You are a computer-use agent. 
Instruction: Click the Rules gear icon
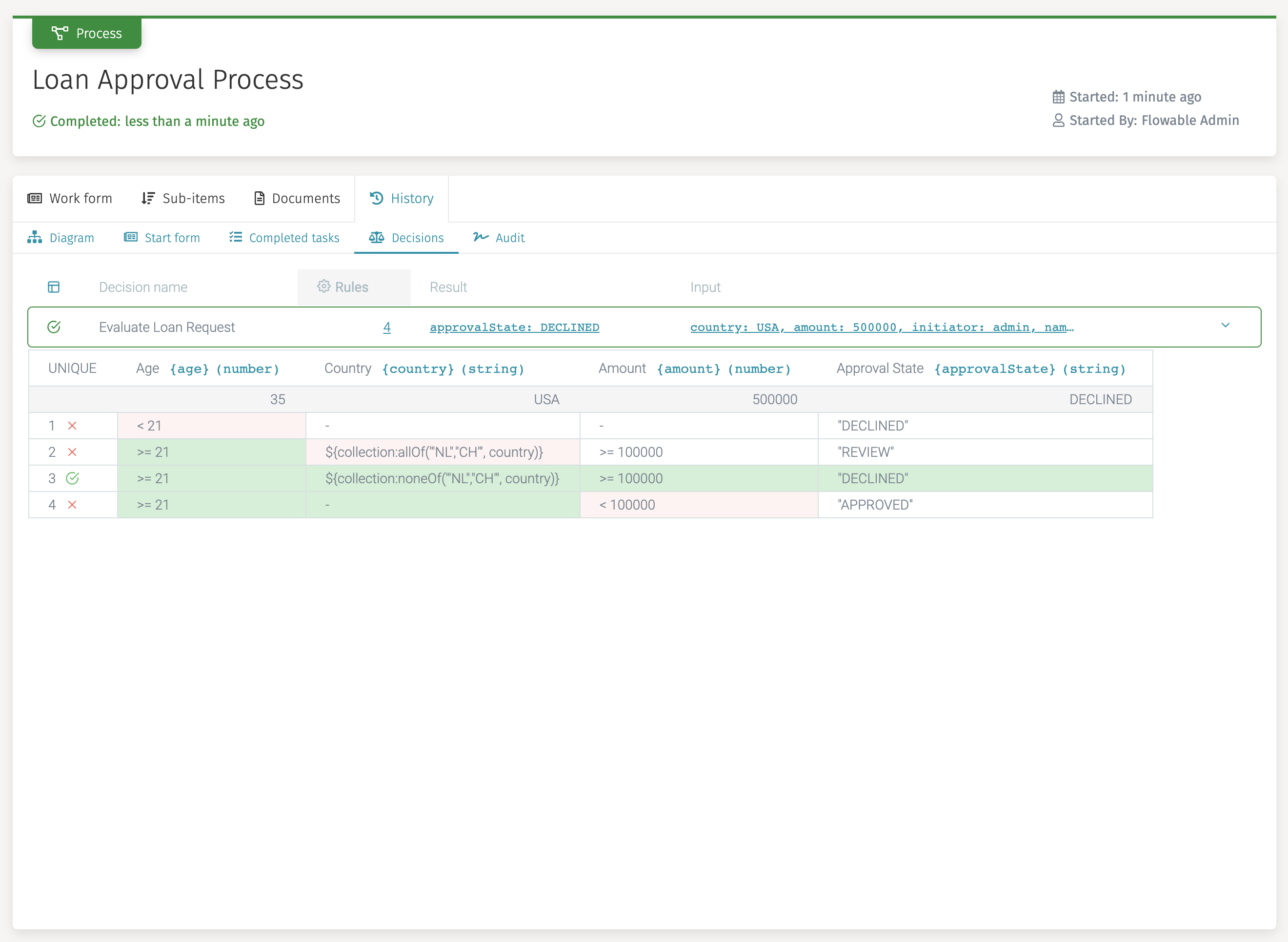(x=324, y=286)
